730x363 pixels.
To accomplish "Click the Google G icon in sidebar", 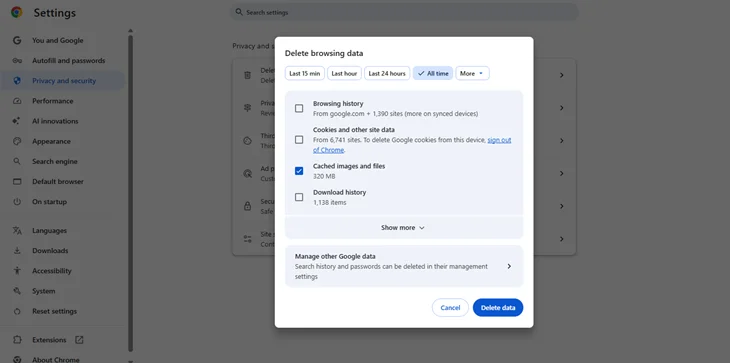I will click(x=17, y=40).
